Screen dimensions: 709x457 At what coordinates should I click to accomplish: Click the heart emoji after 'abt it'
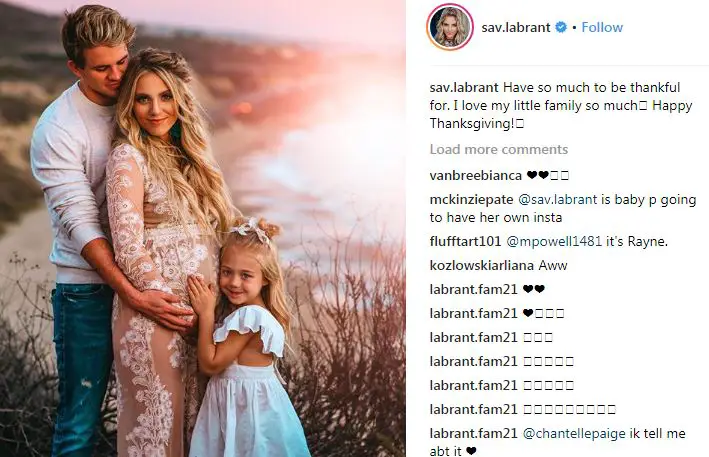pyautogui.click(x=471, y=451)
